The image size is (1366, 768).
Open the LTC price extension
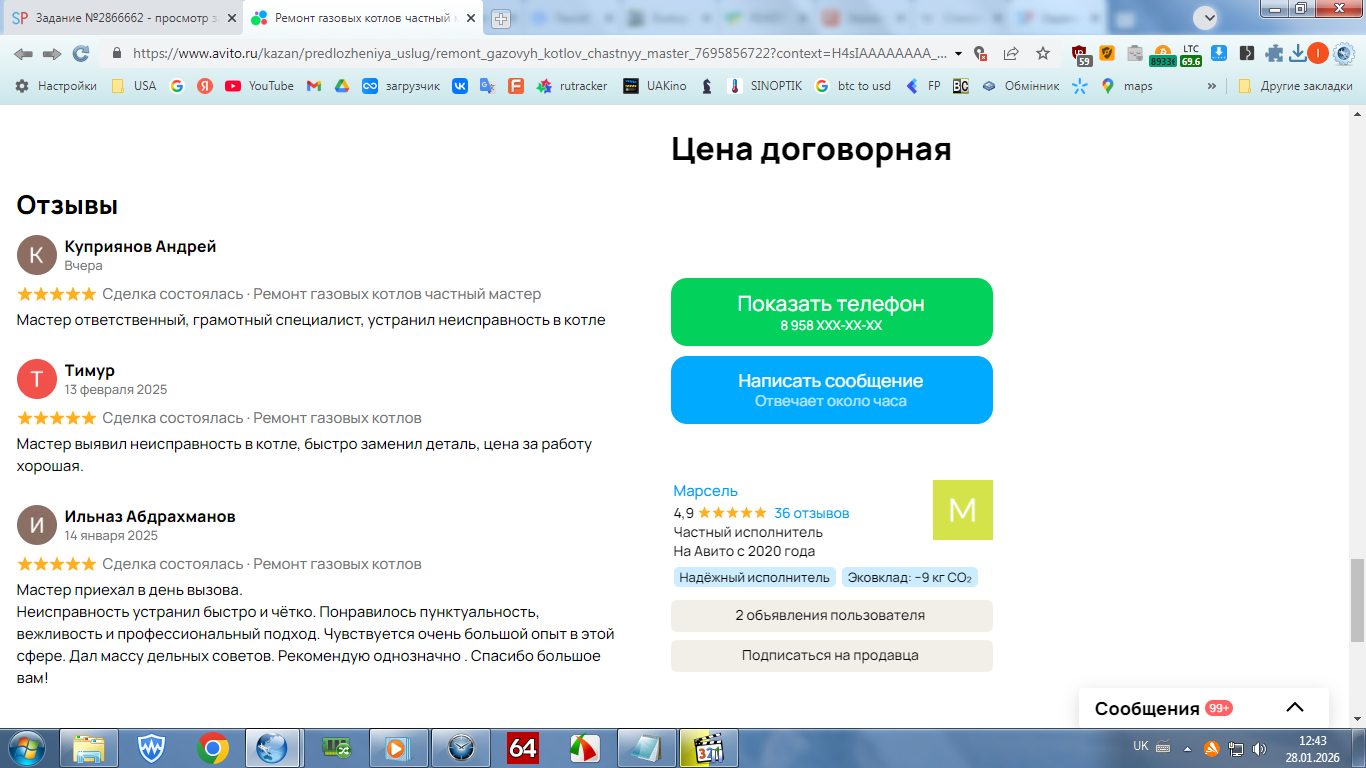point(1191,55)
